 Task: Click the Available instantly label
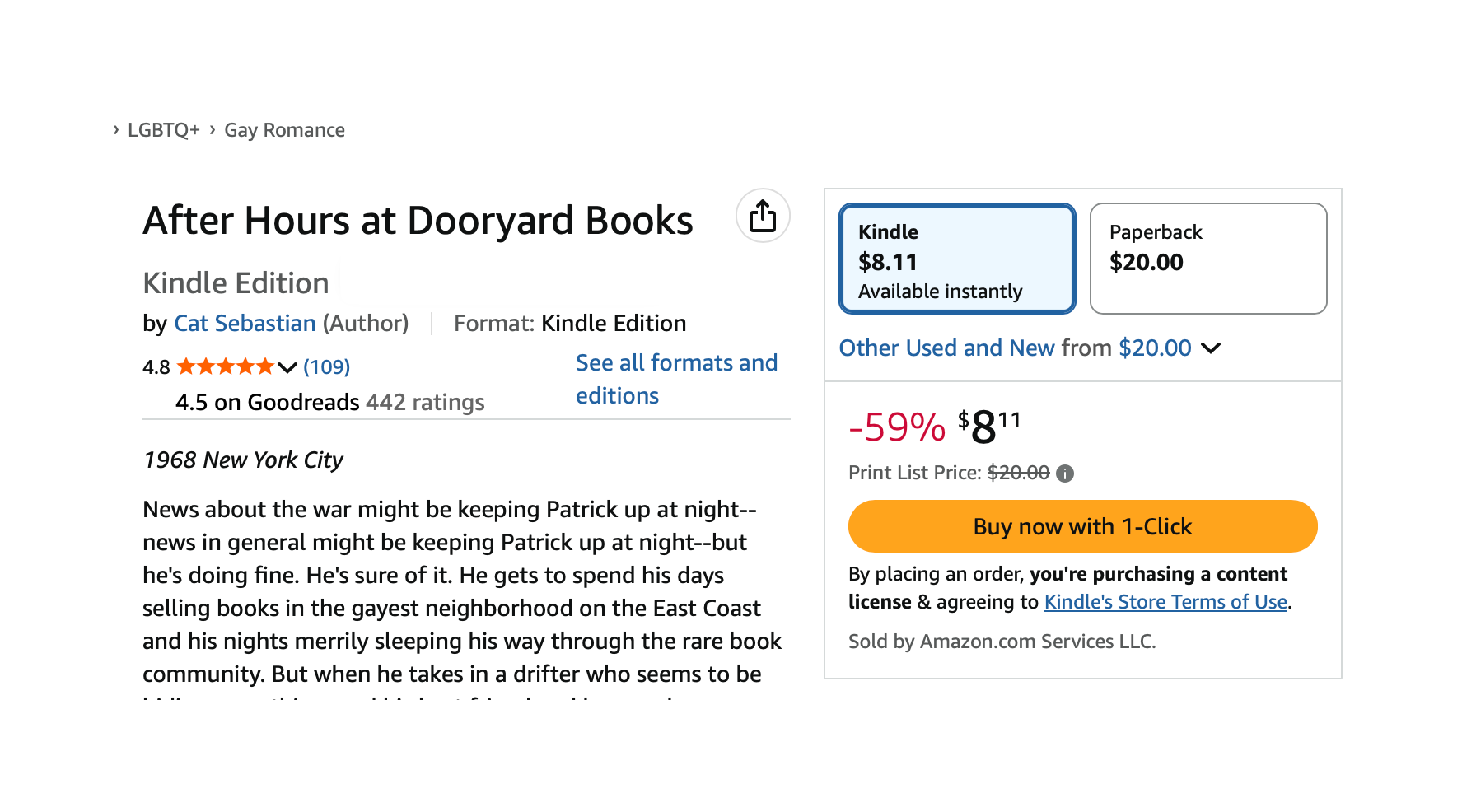click(938, 291)
